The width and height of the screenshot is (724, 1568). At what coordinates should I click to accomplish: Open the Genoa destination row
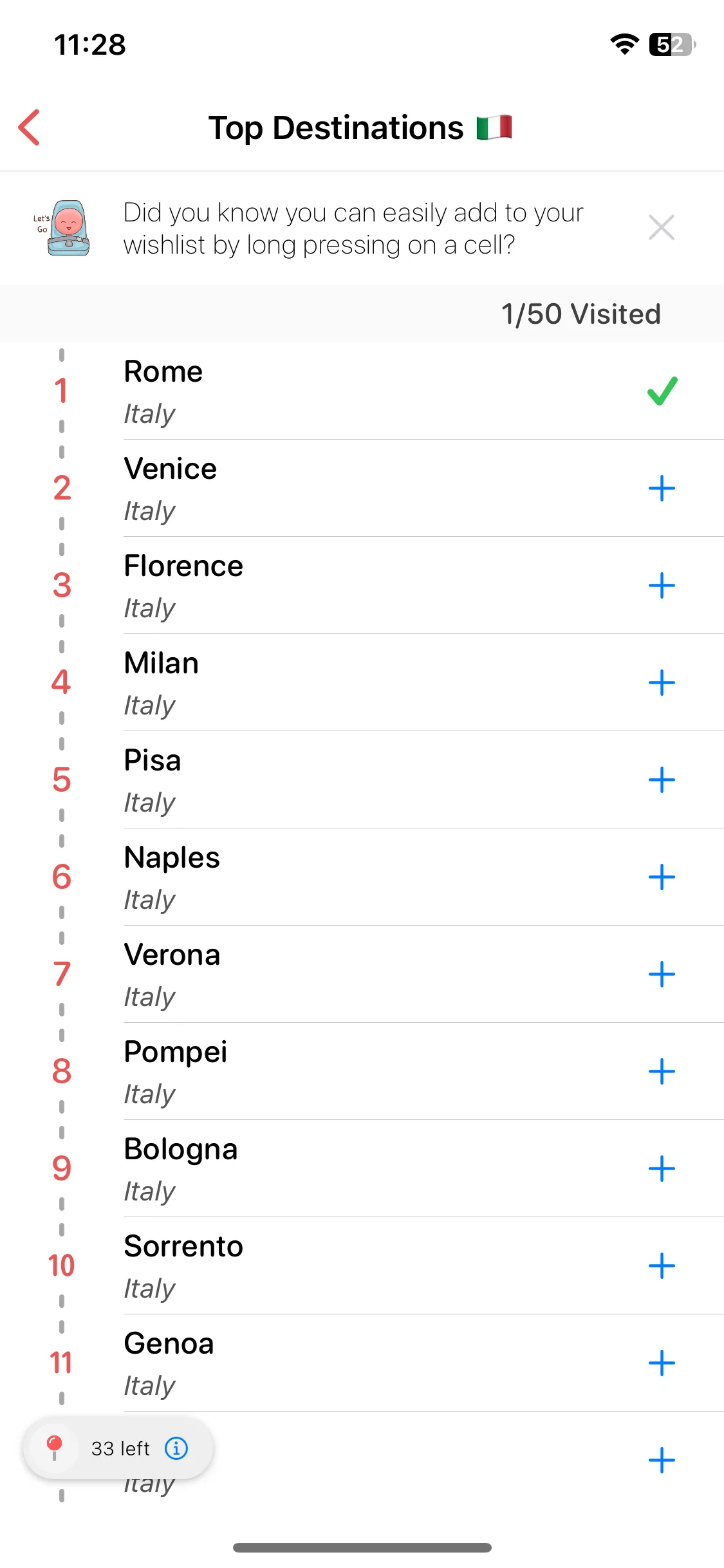pyautogui.click(x=362, y=1363)
